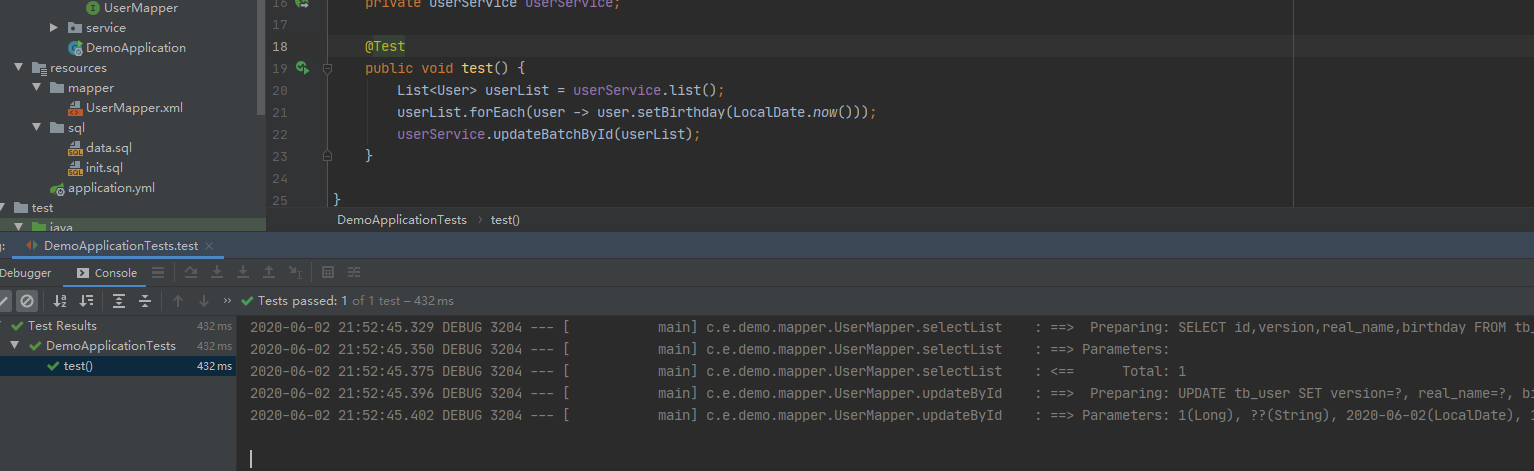Click the Step Over debugger icon
This screenshot has height=471, width=1534.
tap(191, 273)
